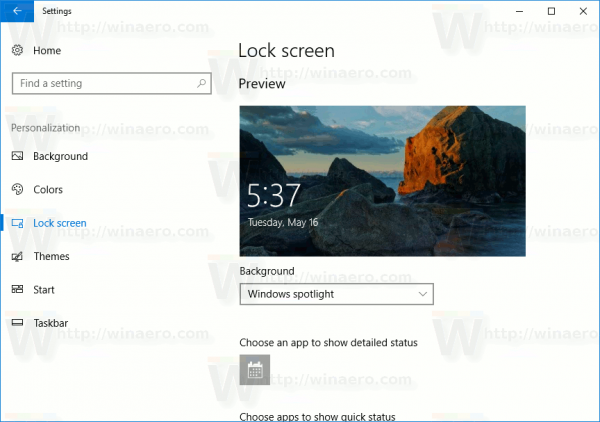Click the lock screen preview image
The image size is (600, 422).
(x=383, y=181)
